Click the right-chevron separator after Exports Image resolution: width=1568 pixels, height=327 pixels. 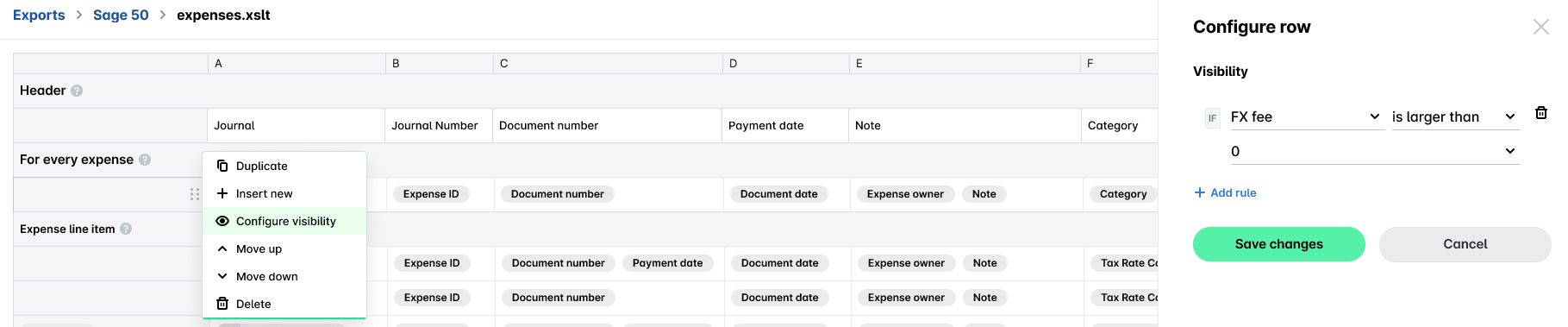(79, 15)
